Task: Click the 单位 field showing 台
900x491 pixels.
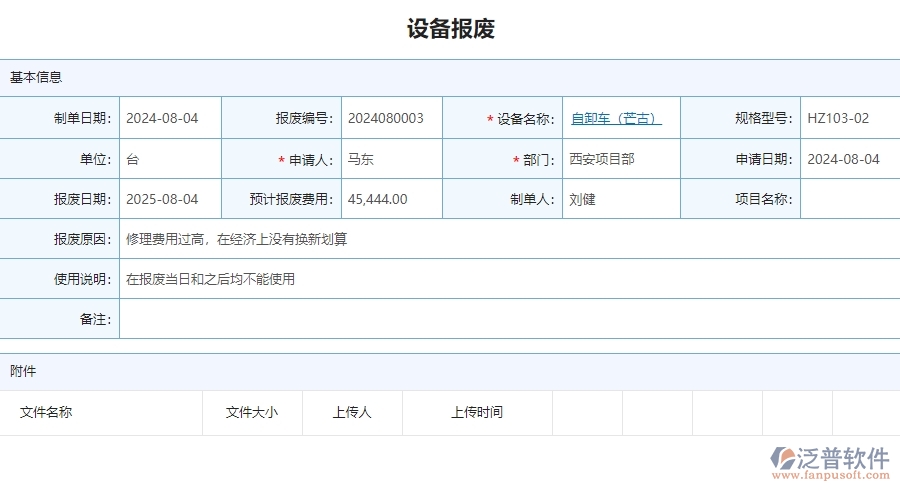Action: 170,159
